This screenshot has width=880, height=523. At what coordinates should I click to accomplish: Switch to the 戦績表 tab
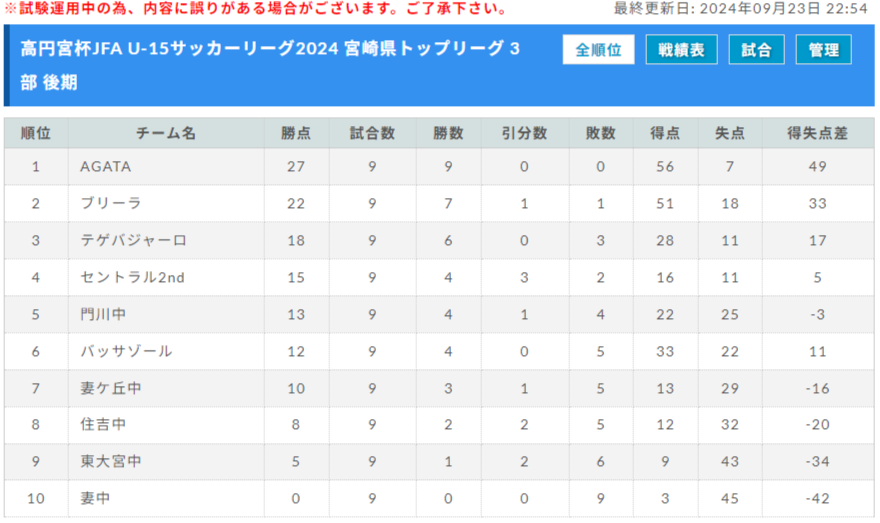681,50
